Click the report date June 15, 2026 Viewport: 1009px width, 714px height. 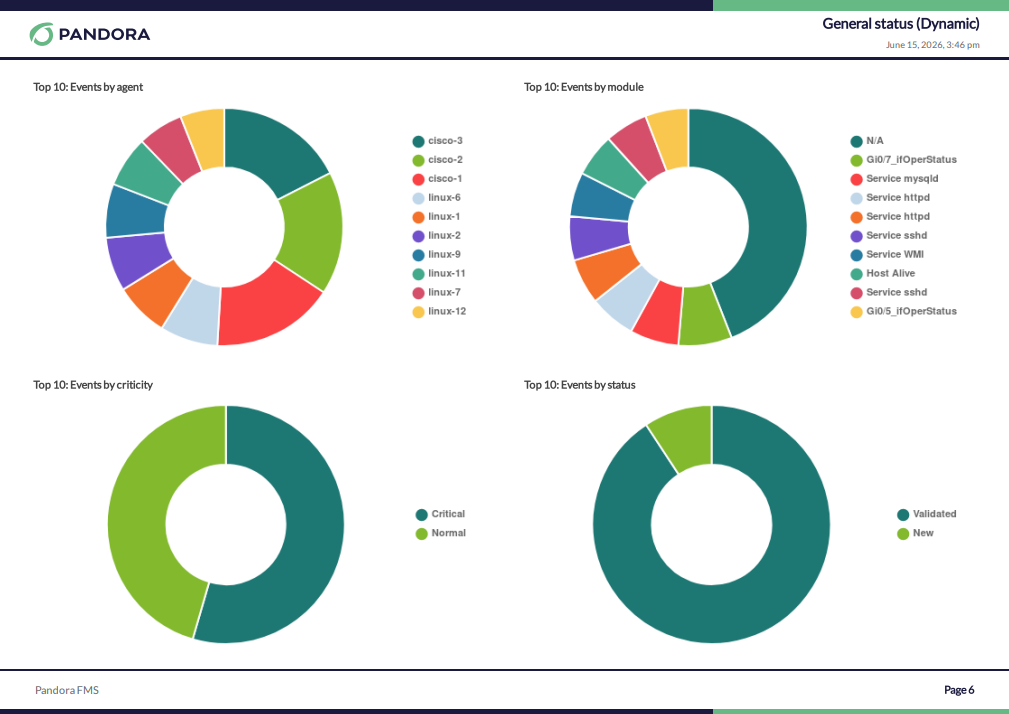932,45
